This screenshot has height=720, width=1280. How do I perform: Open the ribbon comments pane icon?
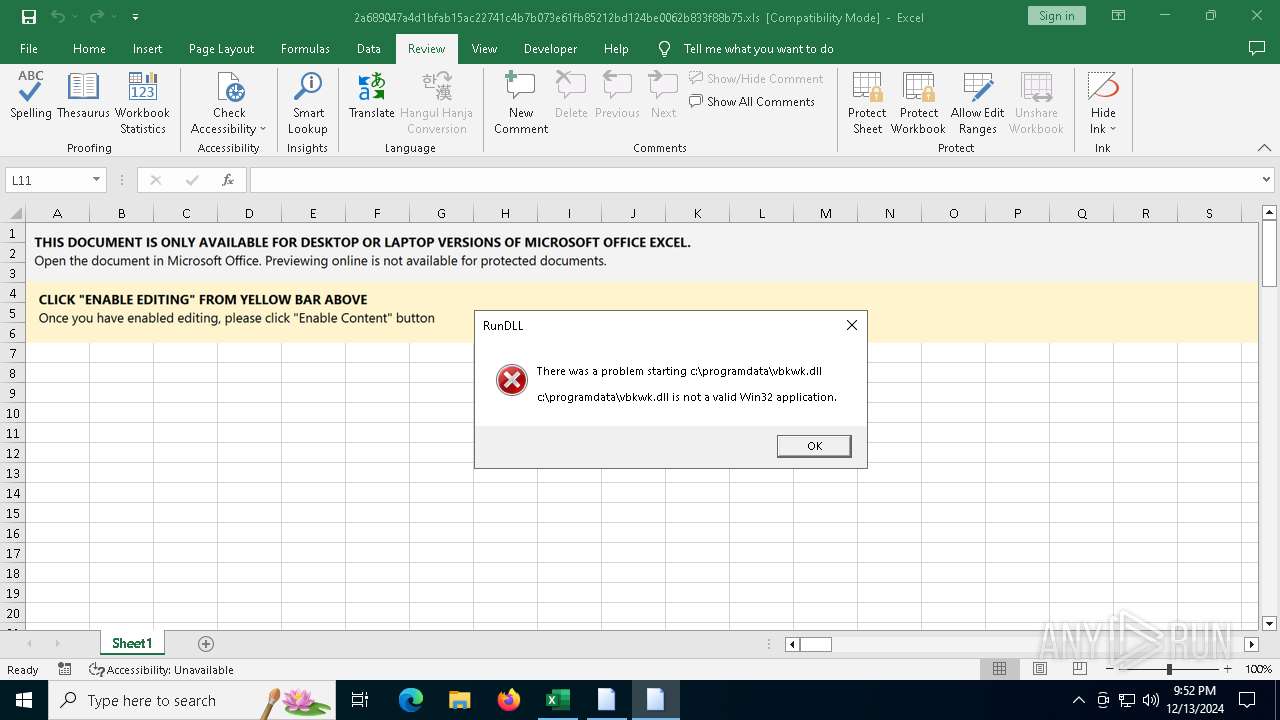tap(1257, 48)
